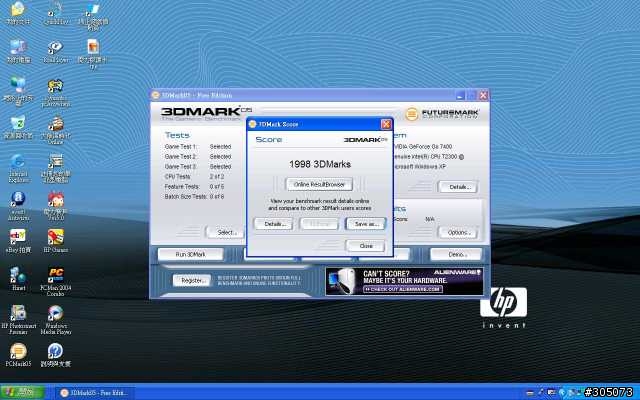Click the Register button in 3DMark05
640x400 pixels.
[x=192, y=280]
